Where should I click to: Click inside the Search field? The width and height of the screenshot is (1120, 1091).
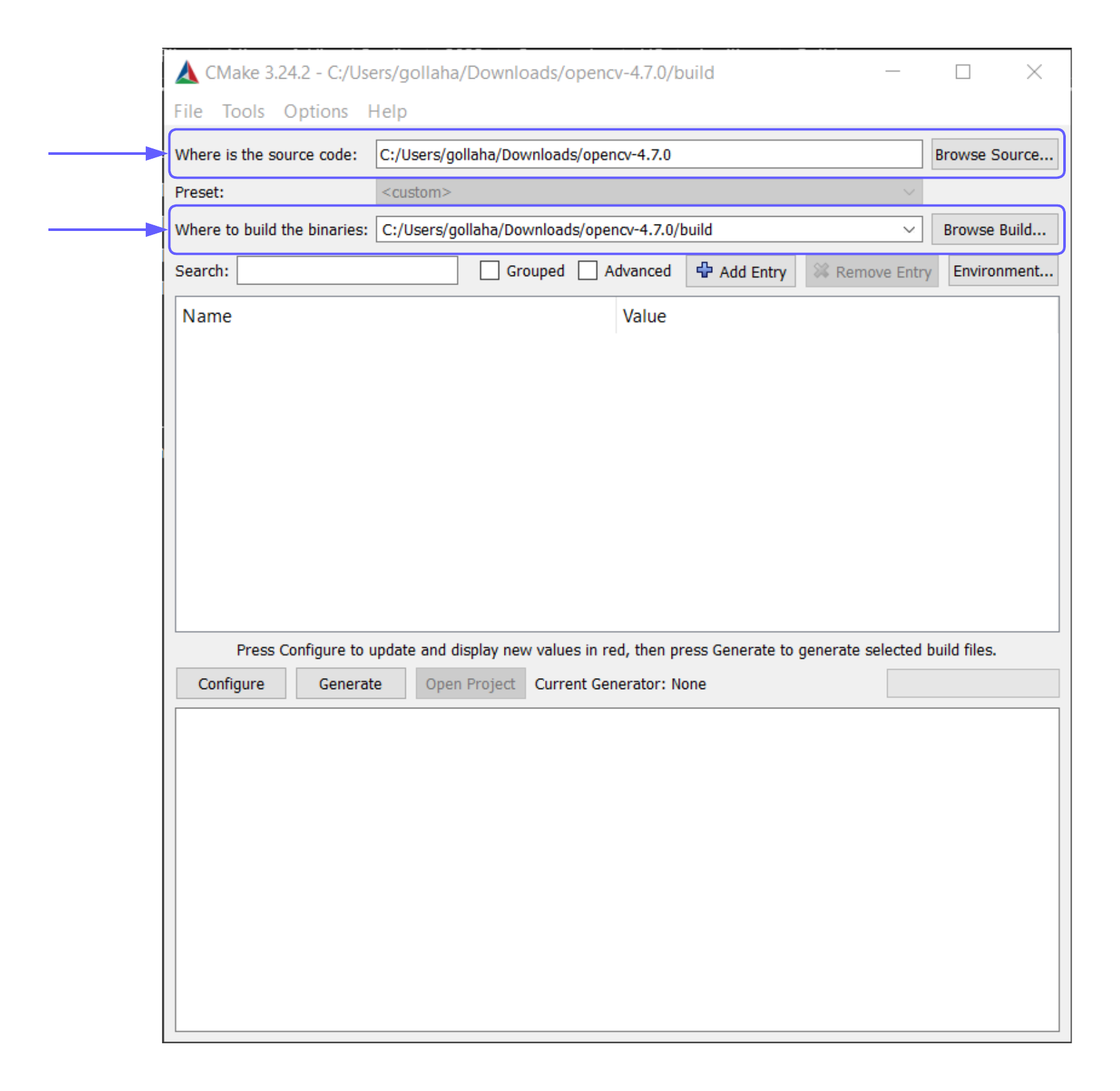point(346,271)
